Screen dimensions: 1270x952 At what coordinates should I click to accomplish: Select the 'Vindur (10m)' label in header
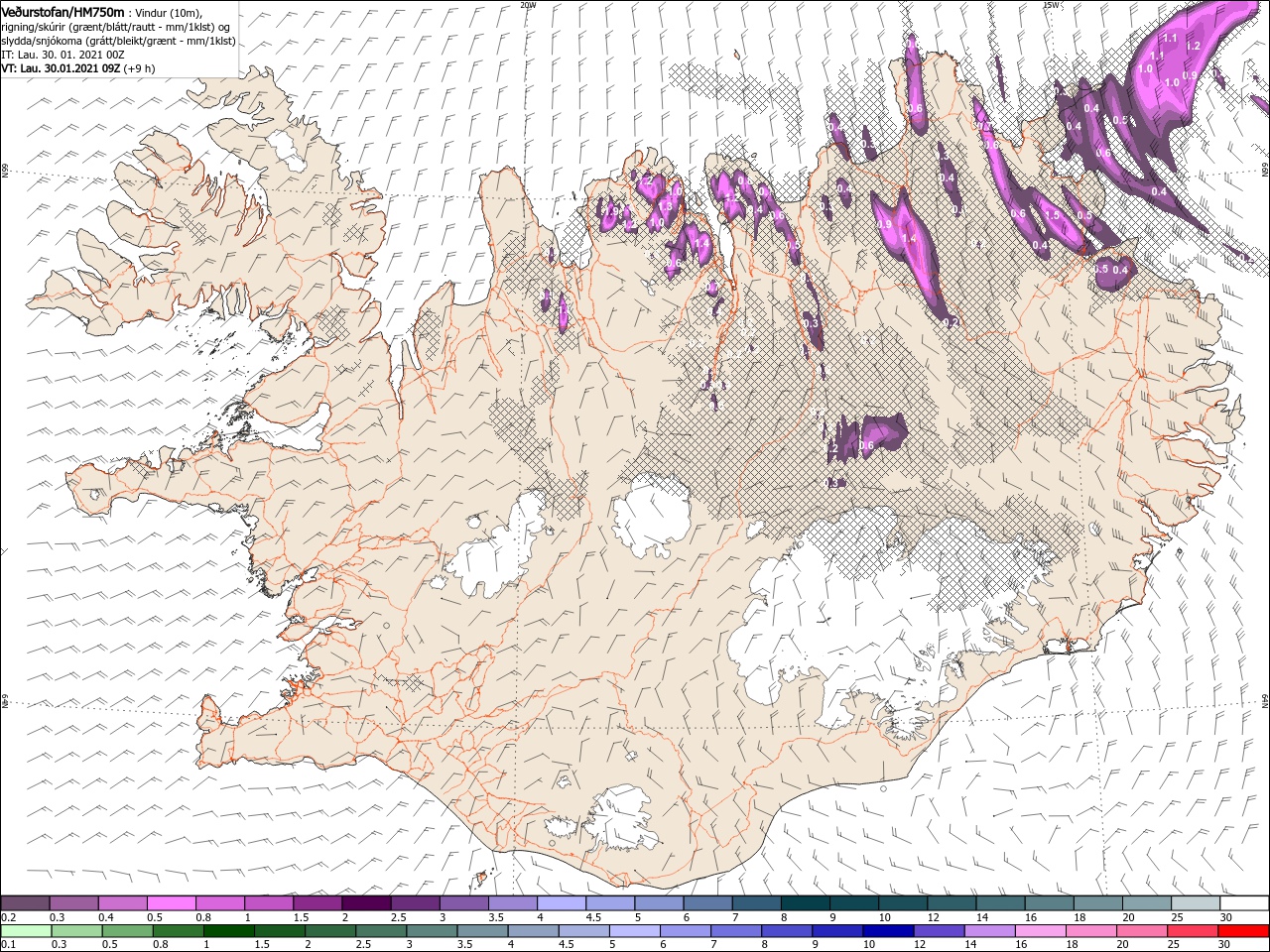click(x=169, y=12)
